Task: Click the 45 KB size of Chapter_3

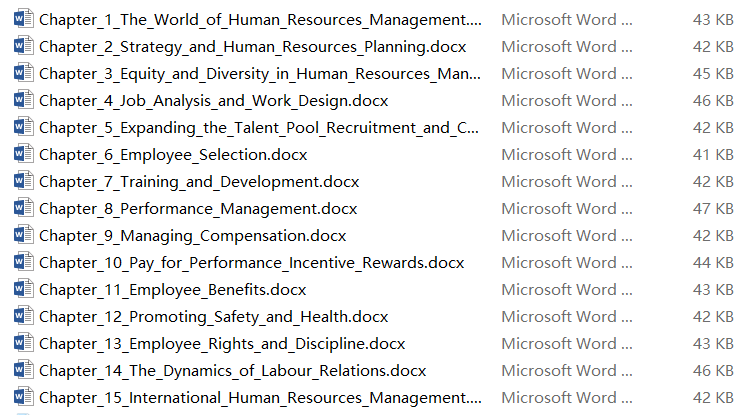Action: [x=713, y=73]
